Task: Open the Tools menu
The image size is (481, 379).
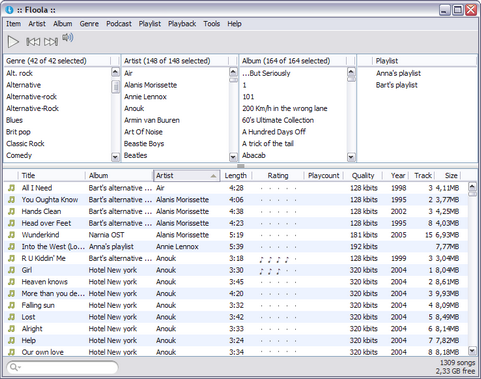Action: [x=212, y=24]
